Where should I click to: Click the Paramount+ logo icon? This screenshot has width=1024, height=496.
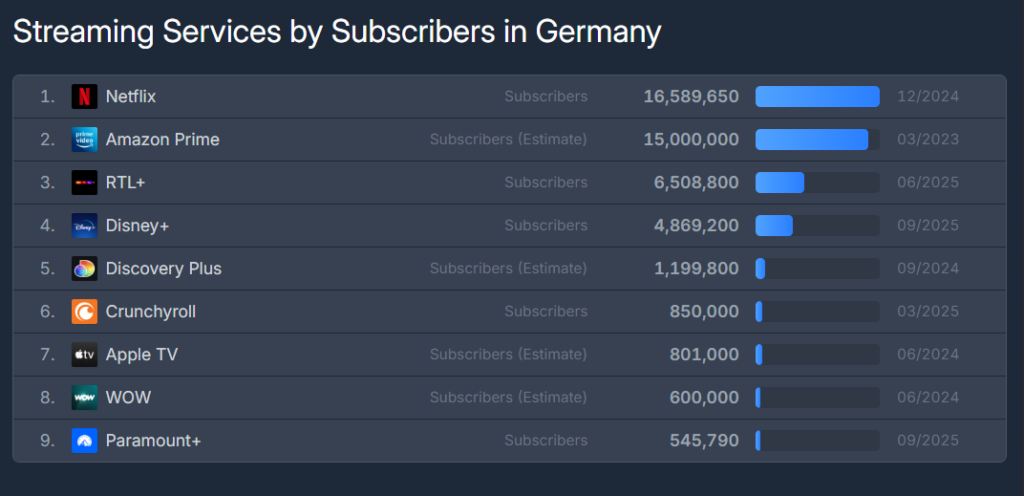click(84, 441)
